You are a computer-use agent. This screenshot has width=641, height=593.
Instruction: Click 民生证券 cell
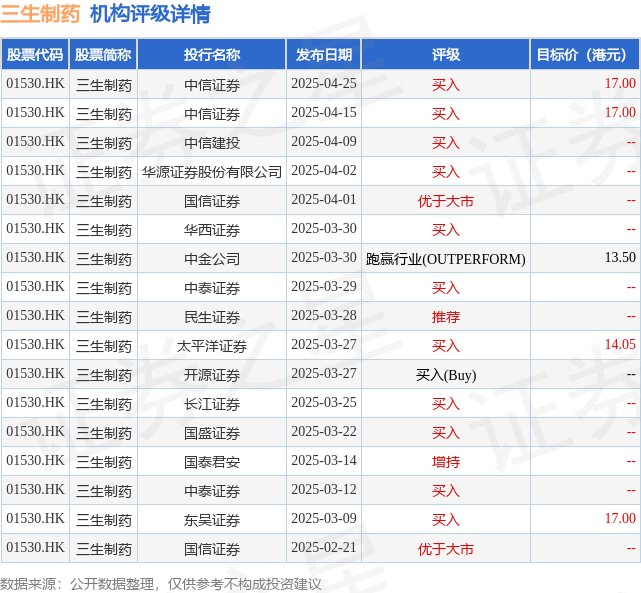(212, 317)
